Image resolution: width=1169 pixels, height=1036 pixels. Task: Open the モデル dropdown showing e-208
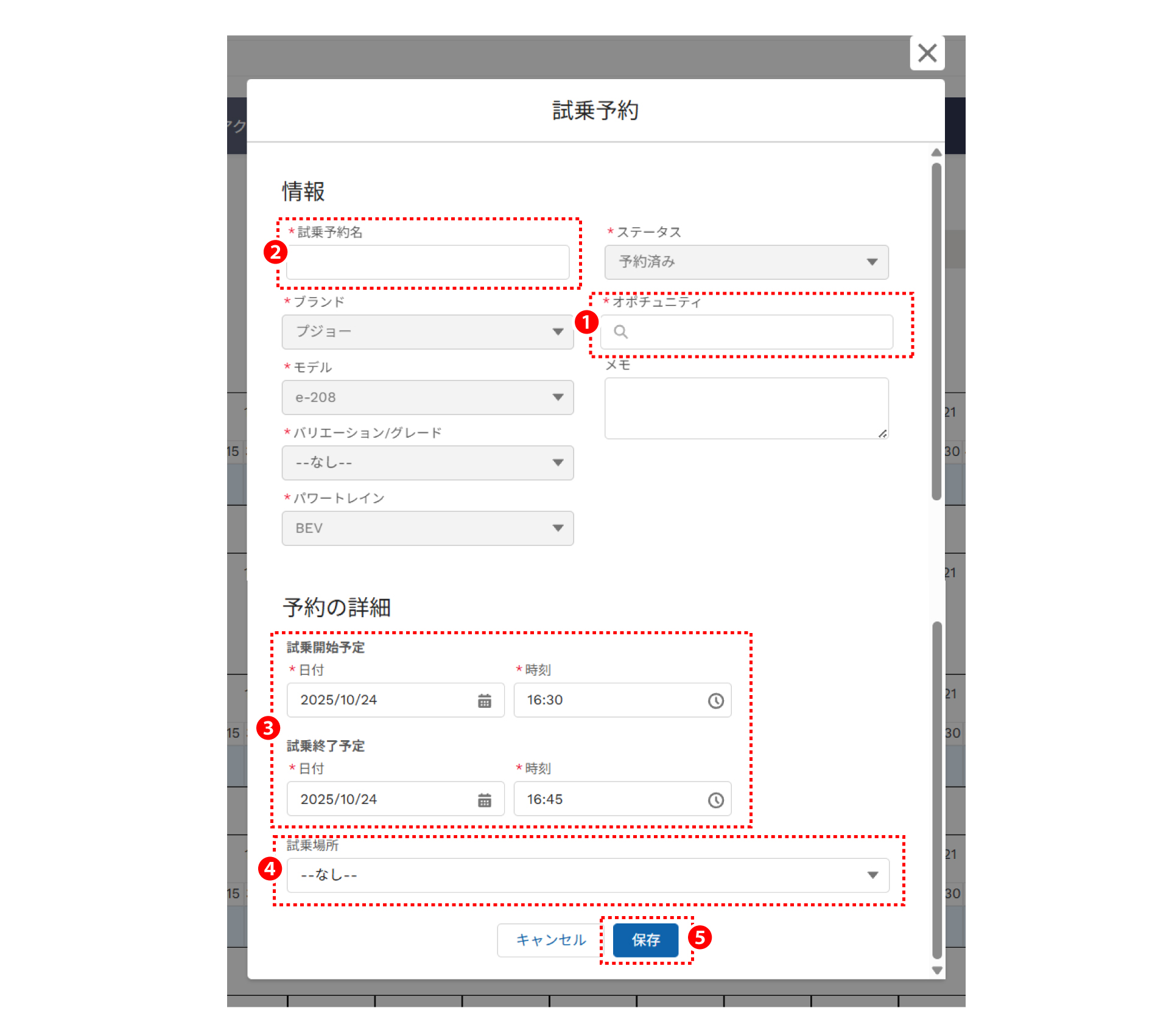point(427,397)
